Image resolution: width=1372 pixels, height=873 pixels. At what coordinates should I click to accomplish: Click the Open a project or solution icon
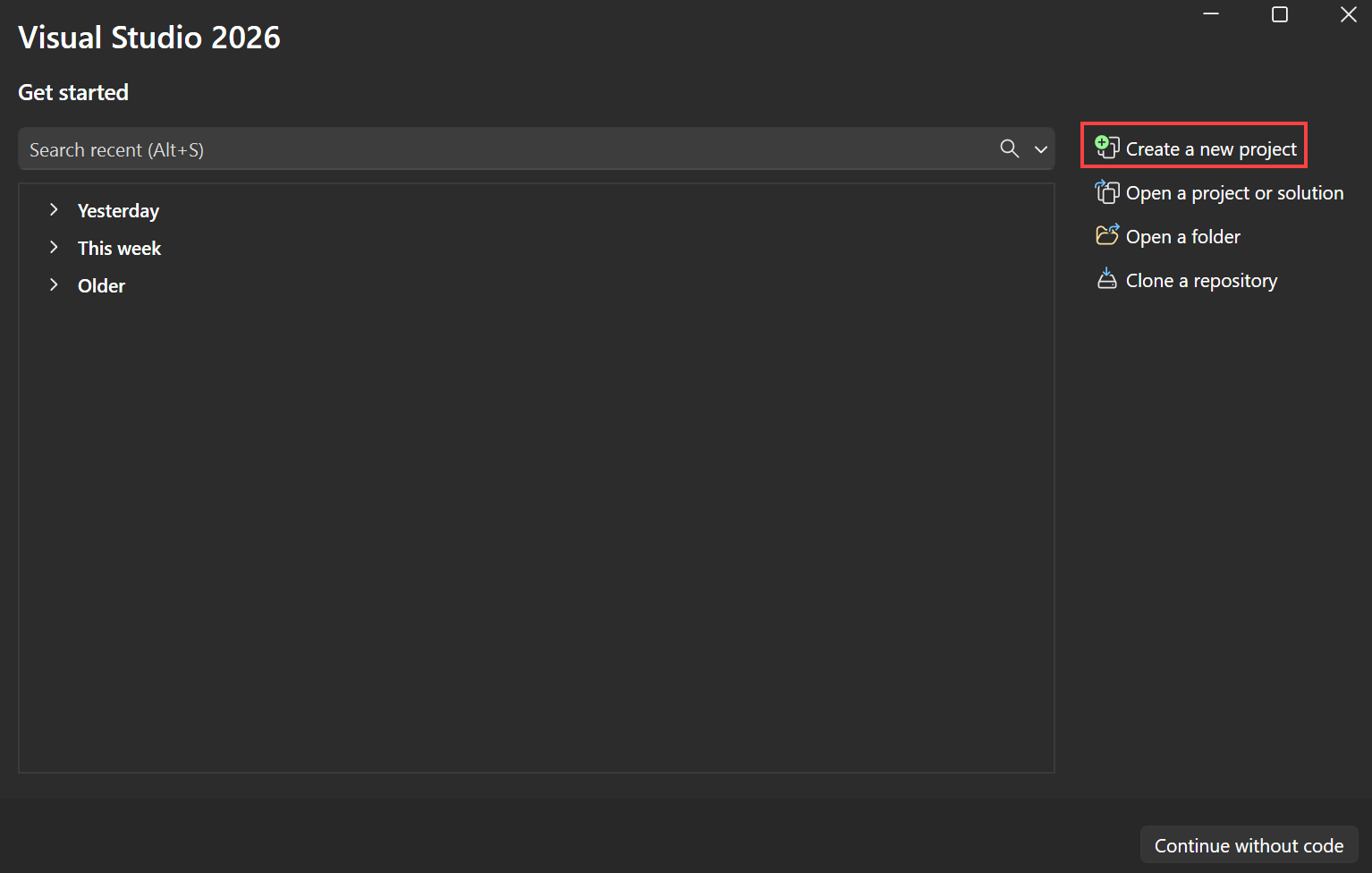point(1107,191)
